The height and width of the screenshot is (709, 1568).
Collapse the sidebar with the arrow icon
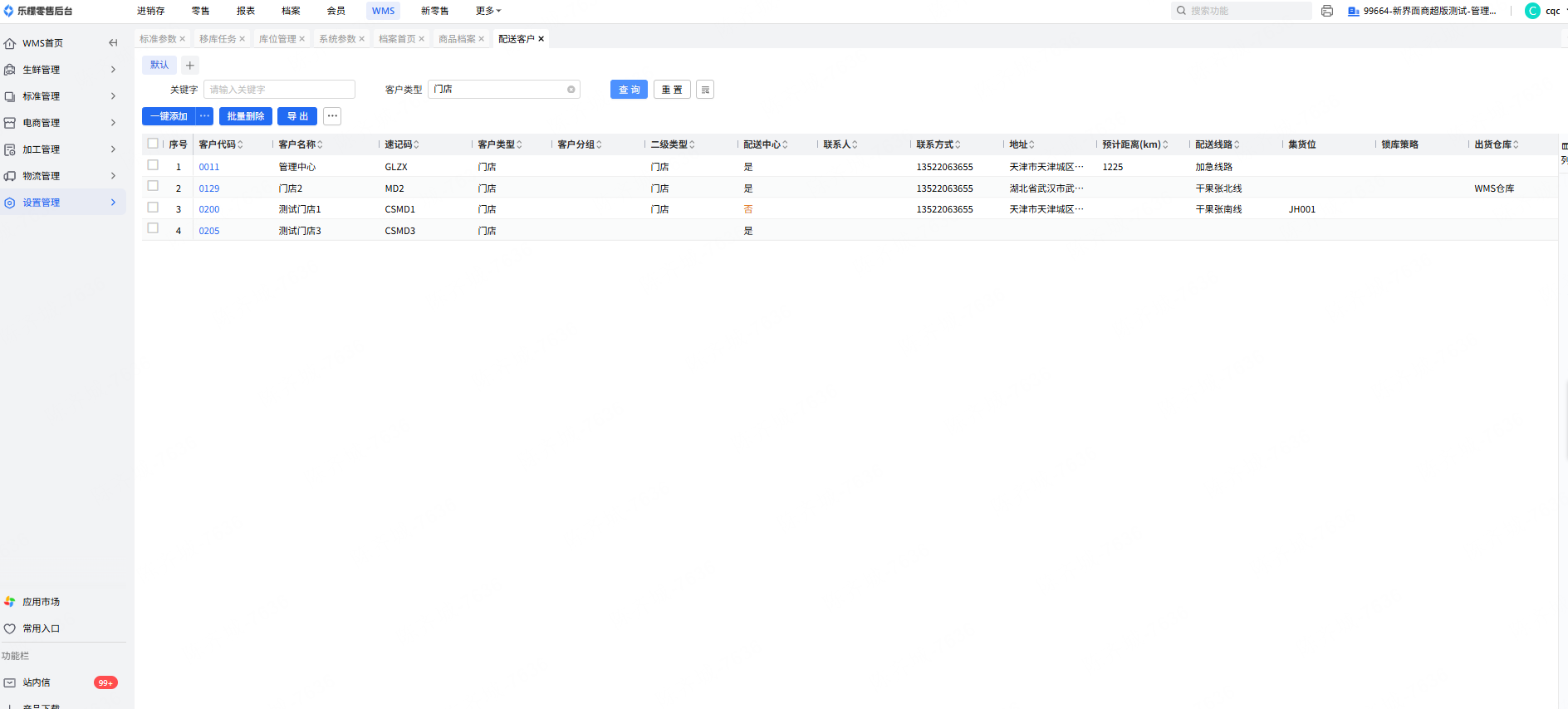click(x=113, y=43)
